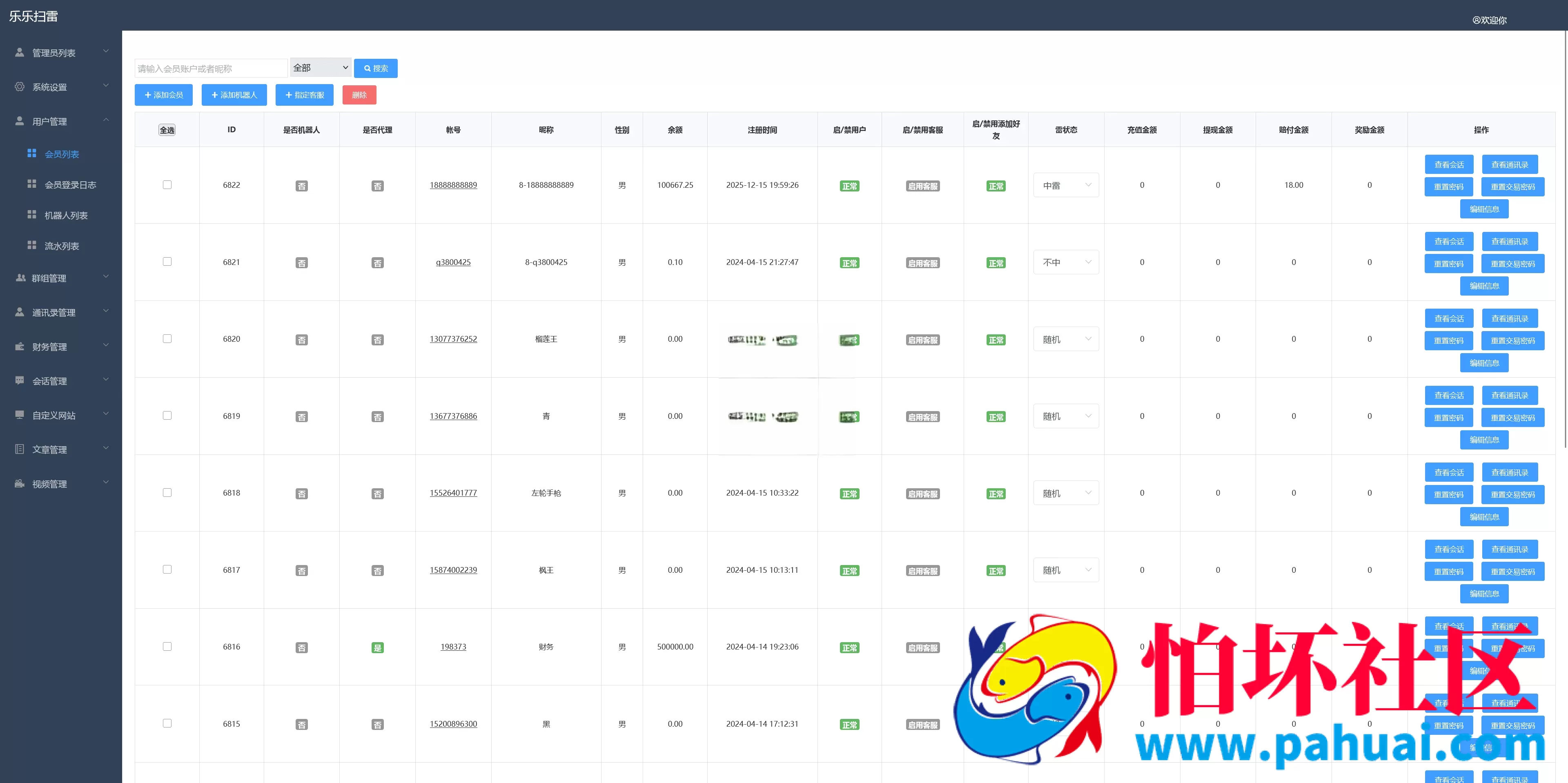Open 会员登录日志 in sidebar
Screen dimensions: 1568x783
[x=70, y=185]
